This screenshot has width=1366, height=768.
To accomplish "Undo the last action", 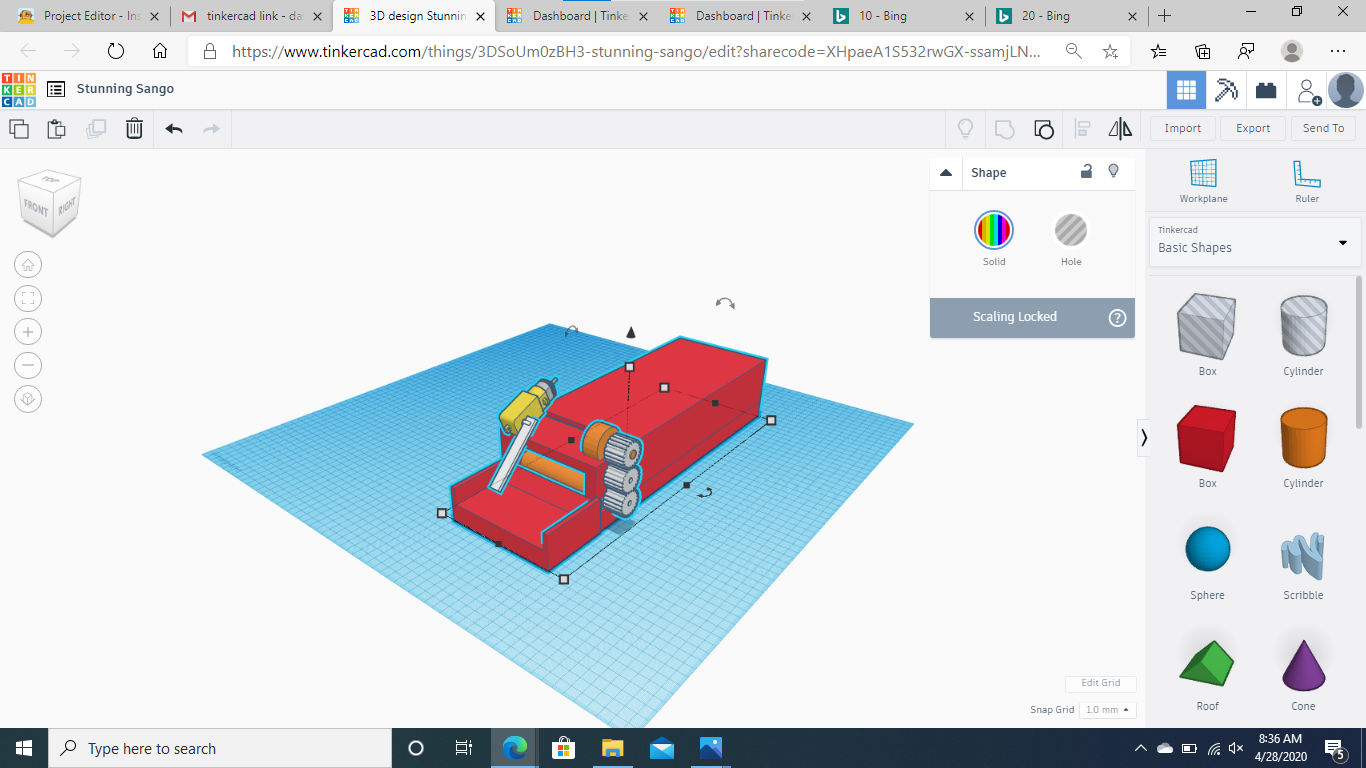I will point(174,128).
